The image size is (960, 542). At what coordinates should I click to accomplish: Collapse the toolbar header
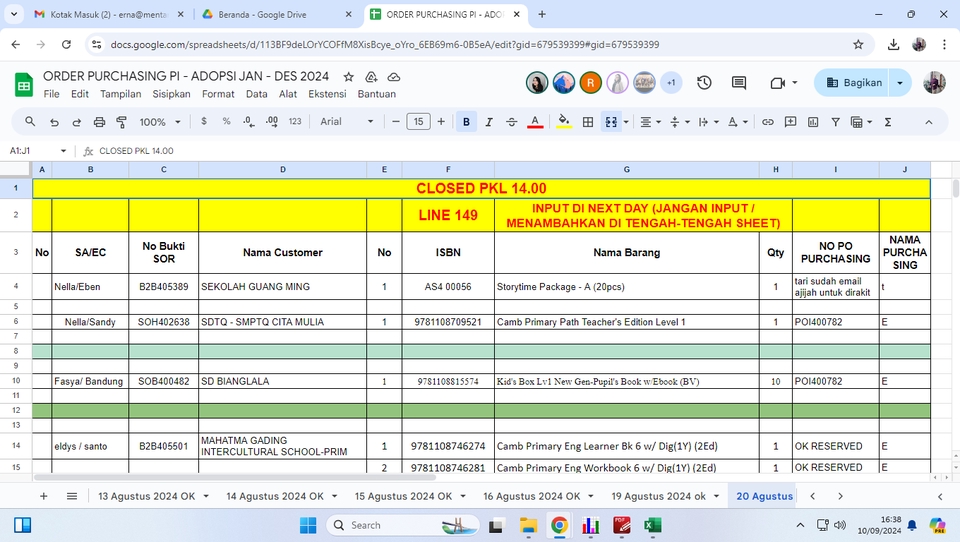pyautogui.click(x=929, y=122)
